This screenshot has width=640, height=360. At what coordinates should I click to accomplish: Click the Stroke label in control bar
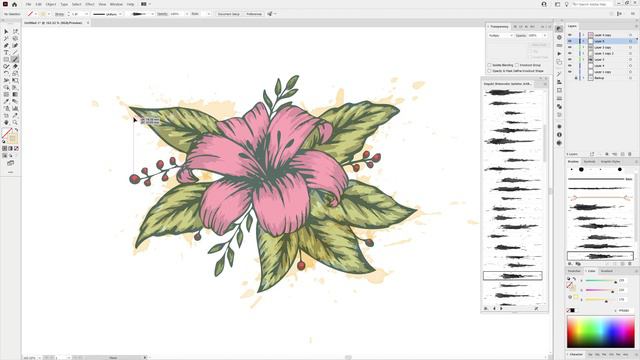[60, 14]
